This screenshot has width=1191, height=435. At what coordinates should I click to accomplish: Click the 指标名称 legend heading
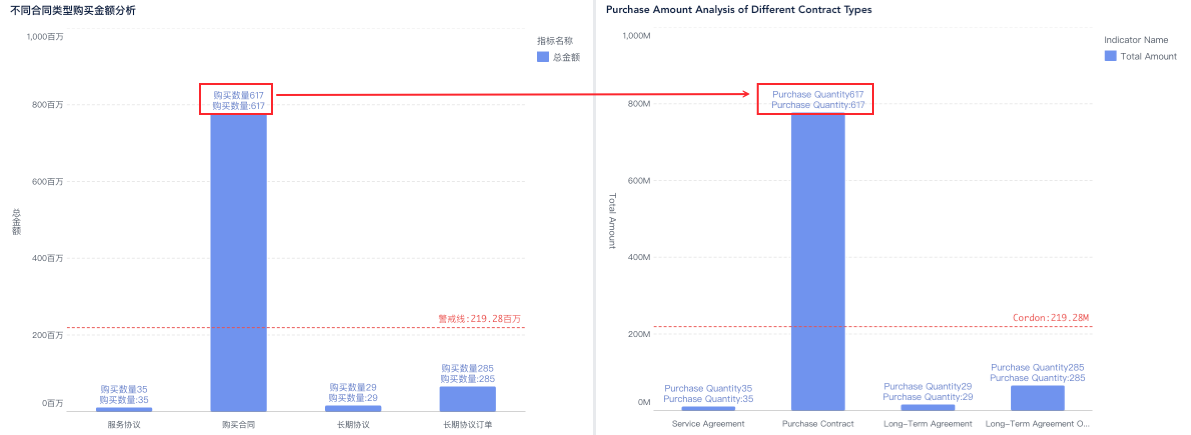click(x=555, y=41)
